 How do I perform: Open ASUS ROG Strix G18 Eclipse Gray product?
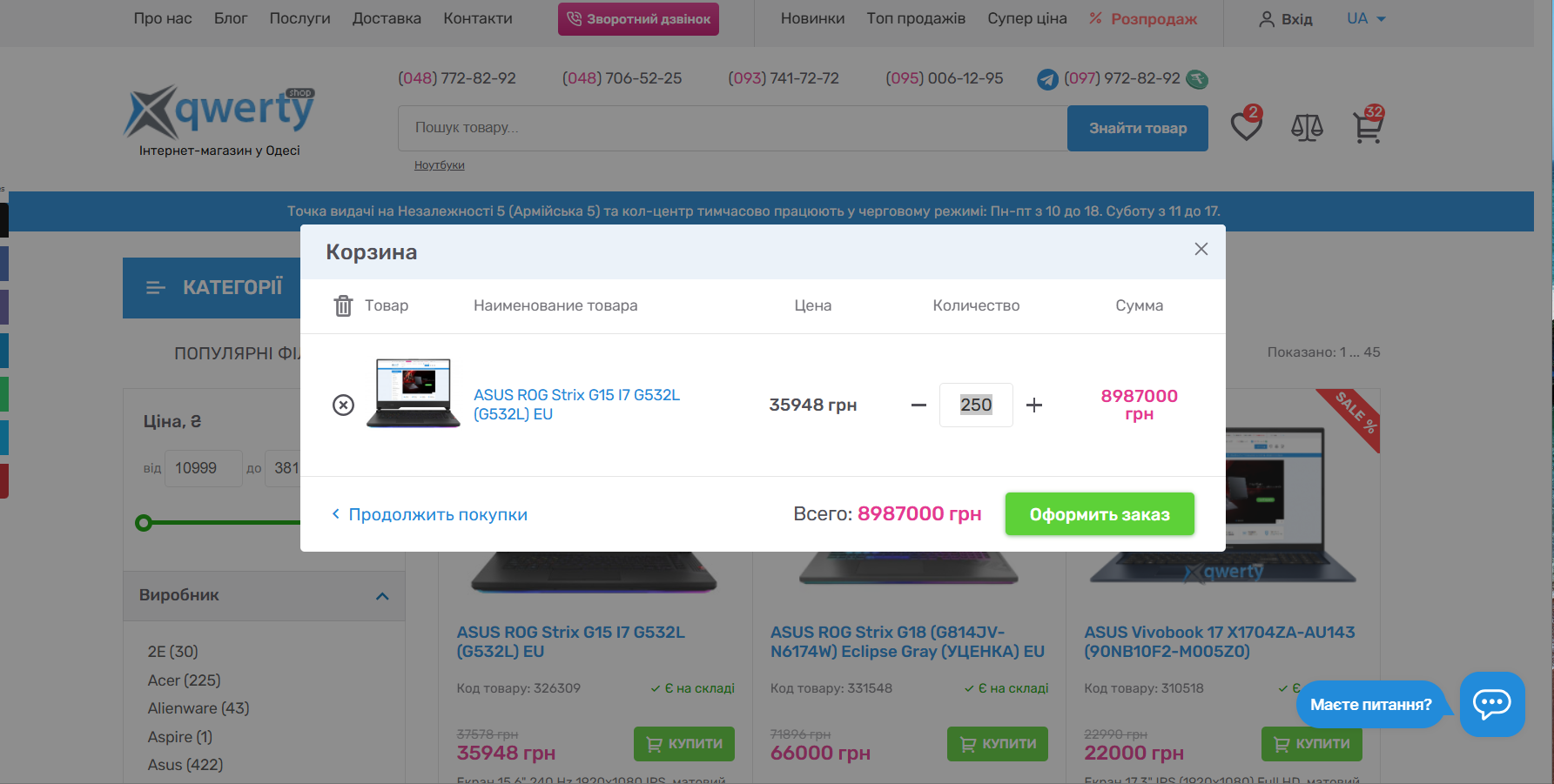point(907,642)
